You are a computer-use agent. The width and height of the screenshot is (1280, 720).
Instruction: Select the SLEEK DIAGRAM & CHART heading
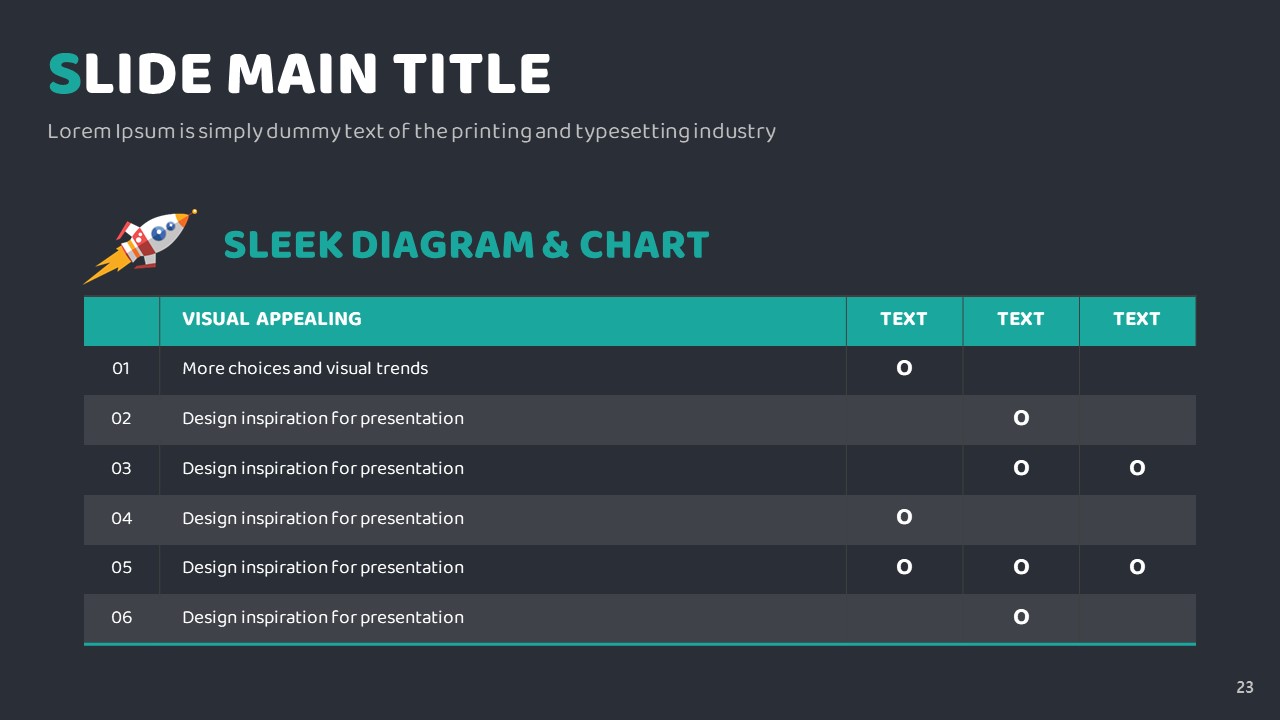466,245
